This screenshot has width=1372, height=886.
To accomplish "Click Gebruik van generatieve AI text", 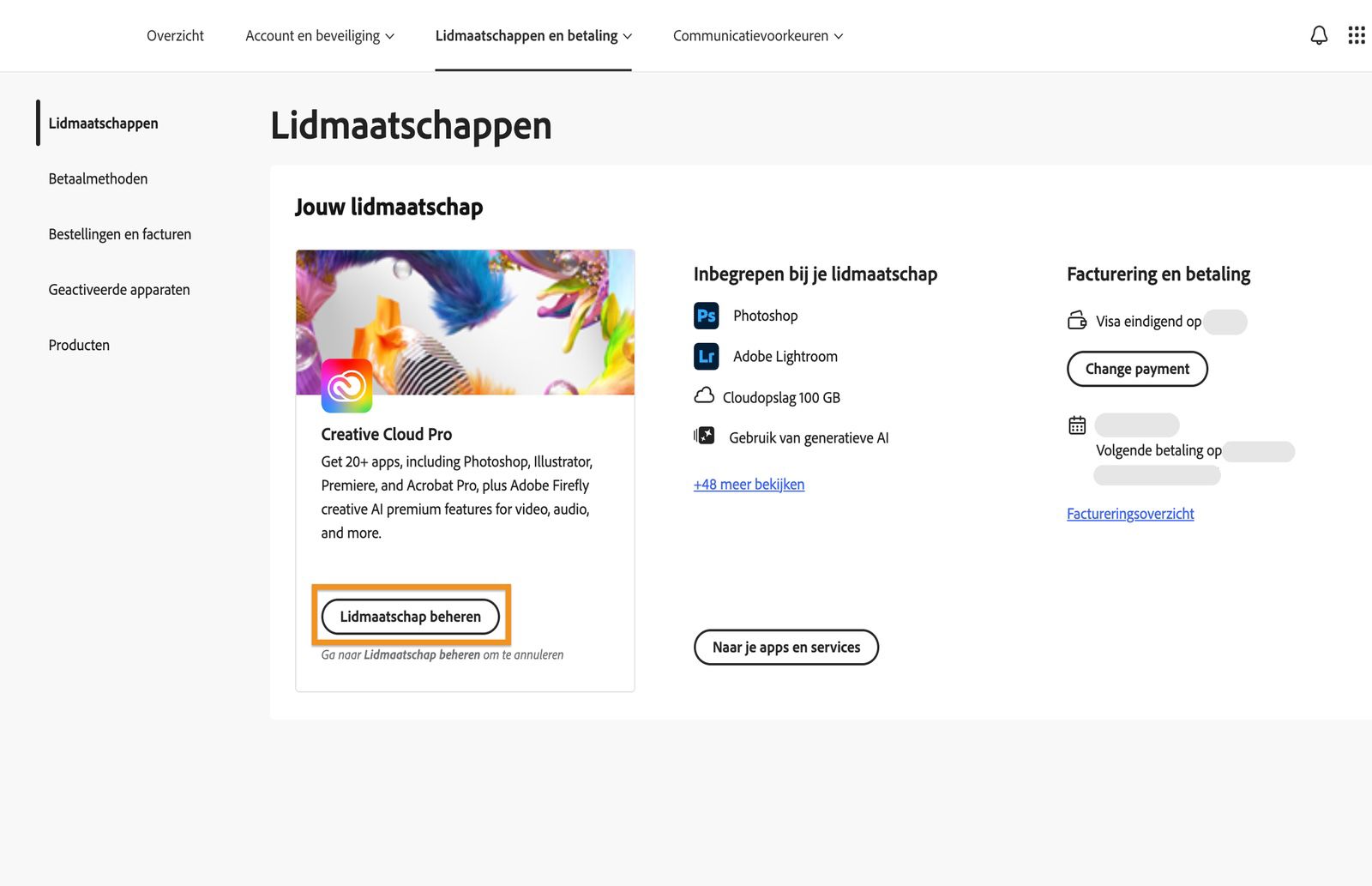I will point(809,437).
